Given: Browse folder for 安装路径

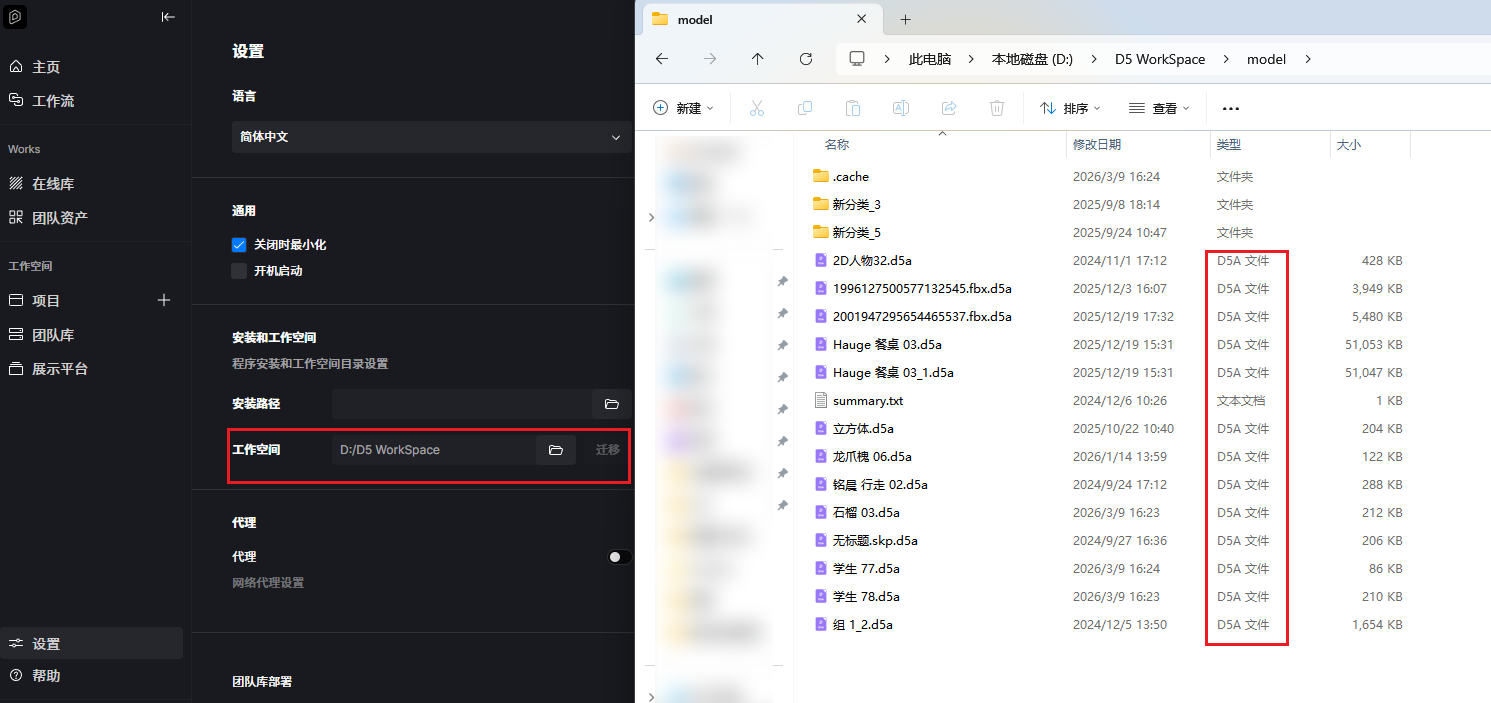Looking at the screenshot, I should [611, 404].
